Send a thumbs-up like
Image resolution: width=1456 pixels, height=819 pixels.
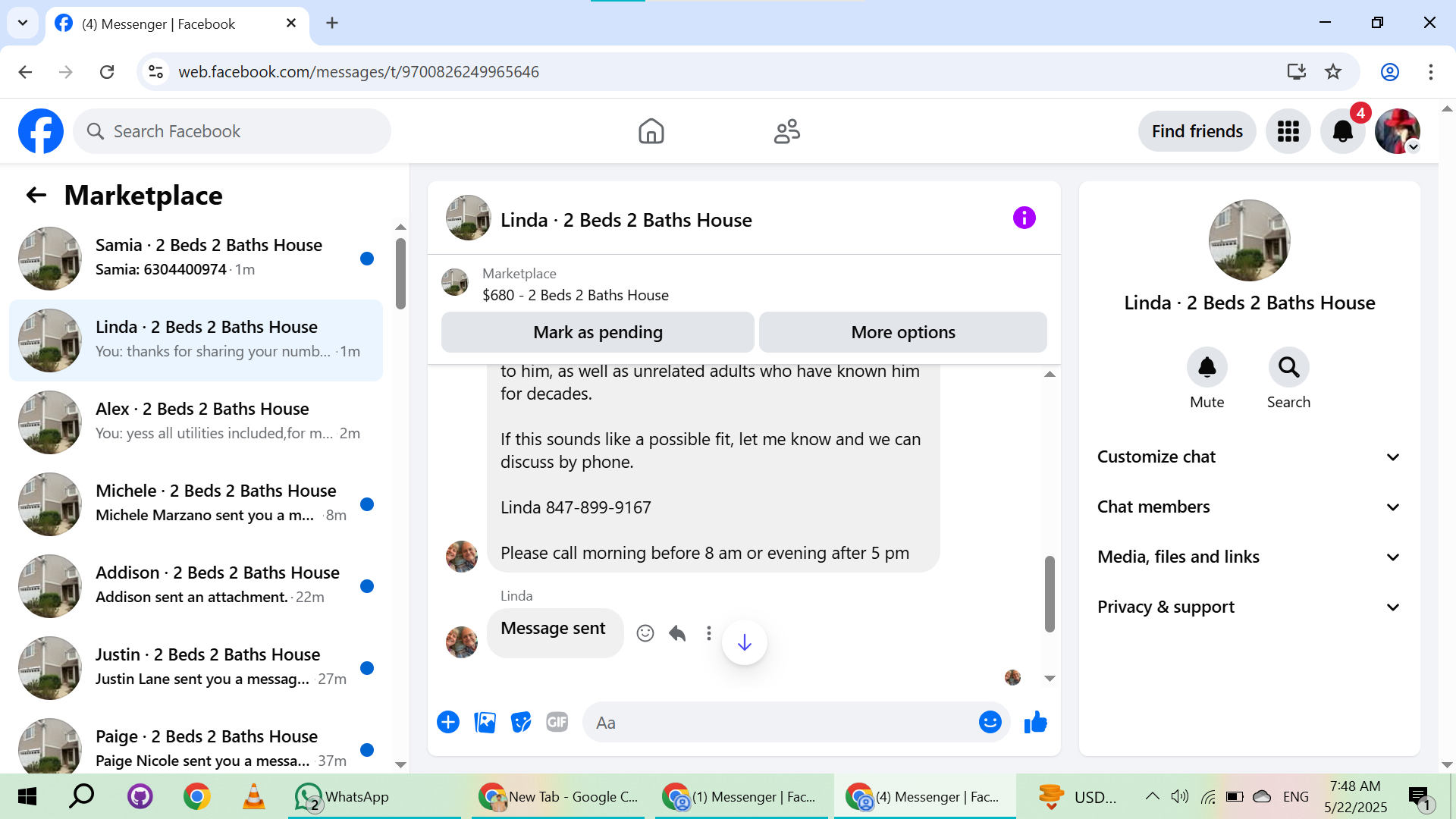(x=1035, y=722)
